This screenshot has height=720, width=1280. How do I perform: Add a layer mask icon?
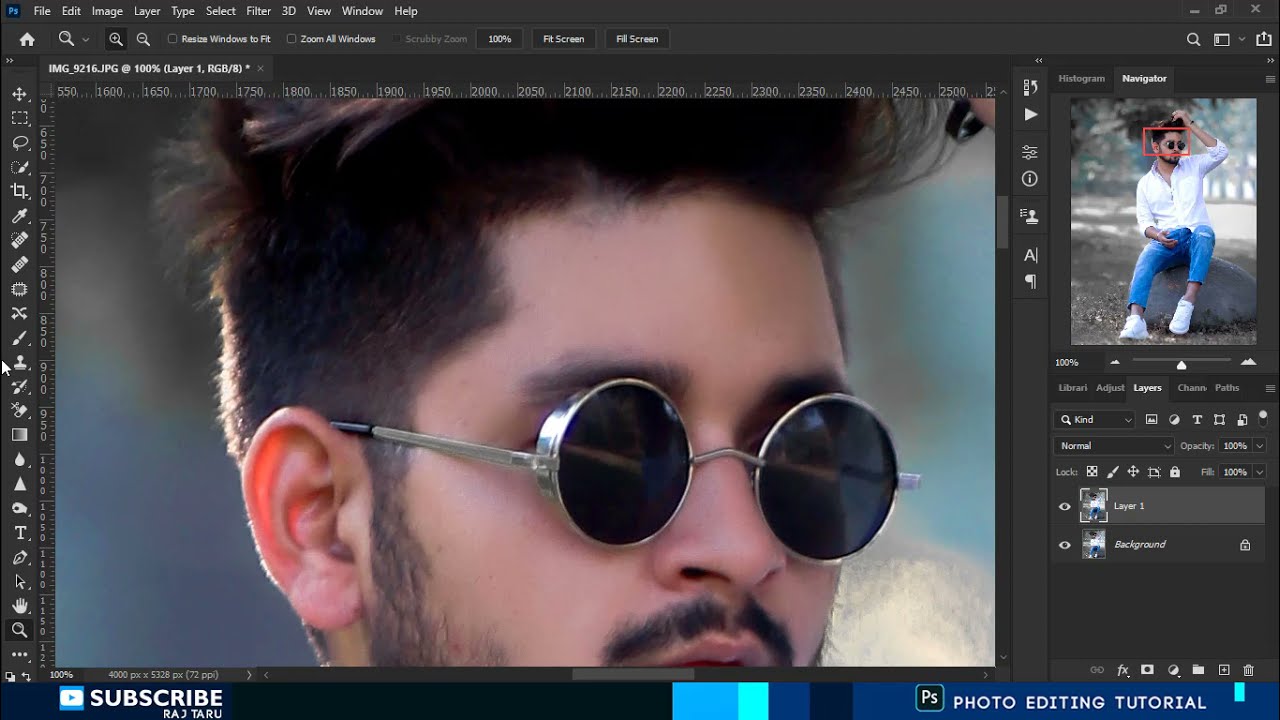tap(1148, 670)
